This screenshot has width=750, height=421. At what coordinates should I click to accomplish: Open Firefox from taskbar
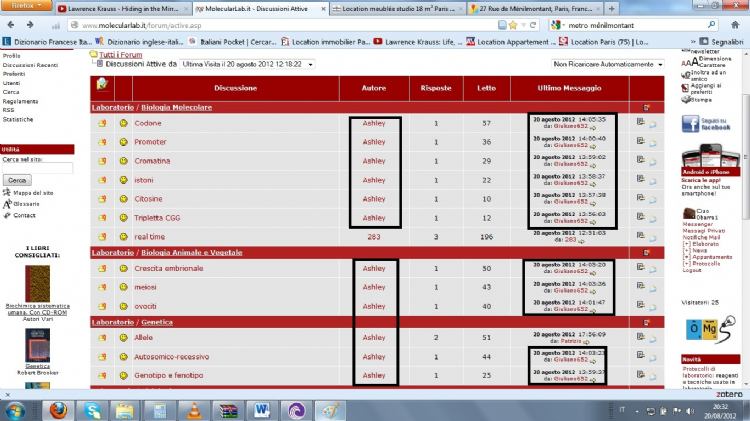click(x=58, y=410)
